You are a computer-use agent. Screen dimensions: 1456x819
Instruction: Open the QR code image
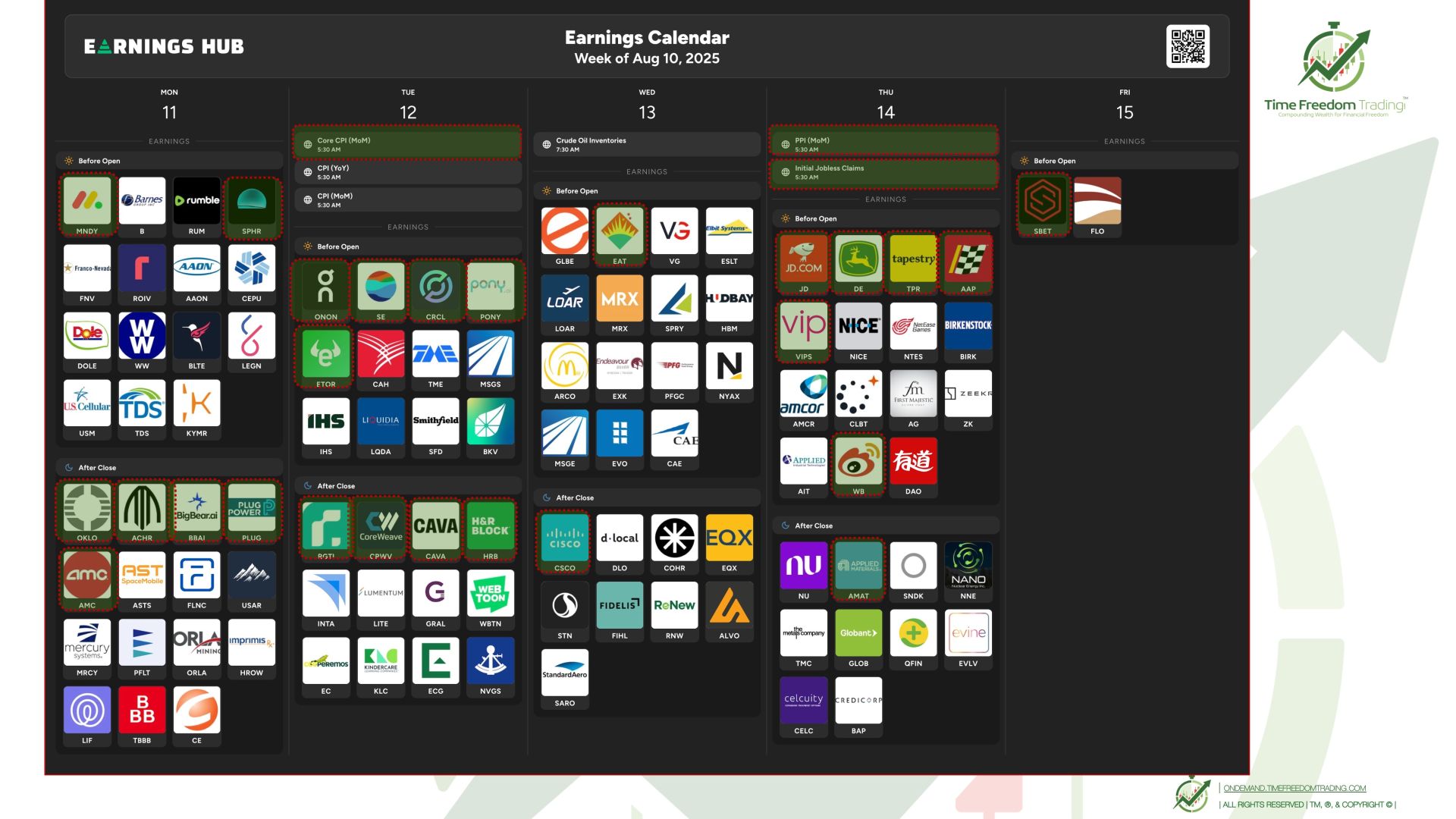(1188, 46)
